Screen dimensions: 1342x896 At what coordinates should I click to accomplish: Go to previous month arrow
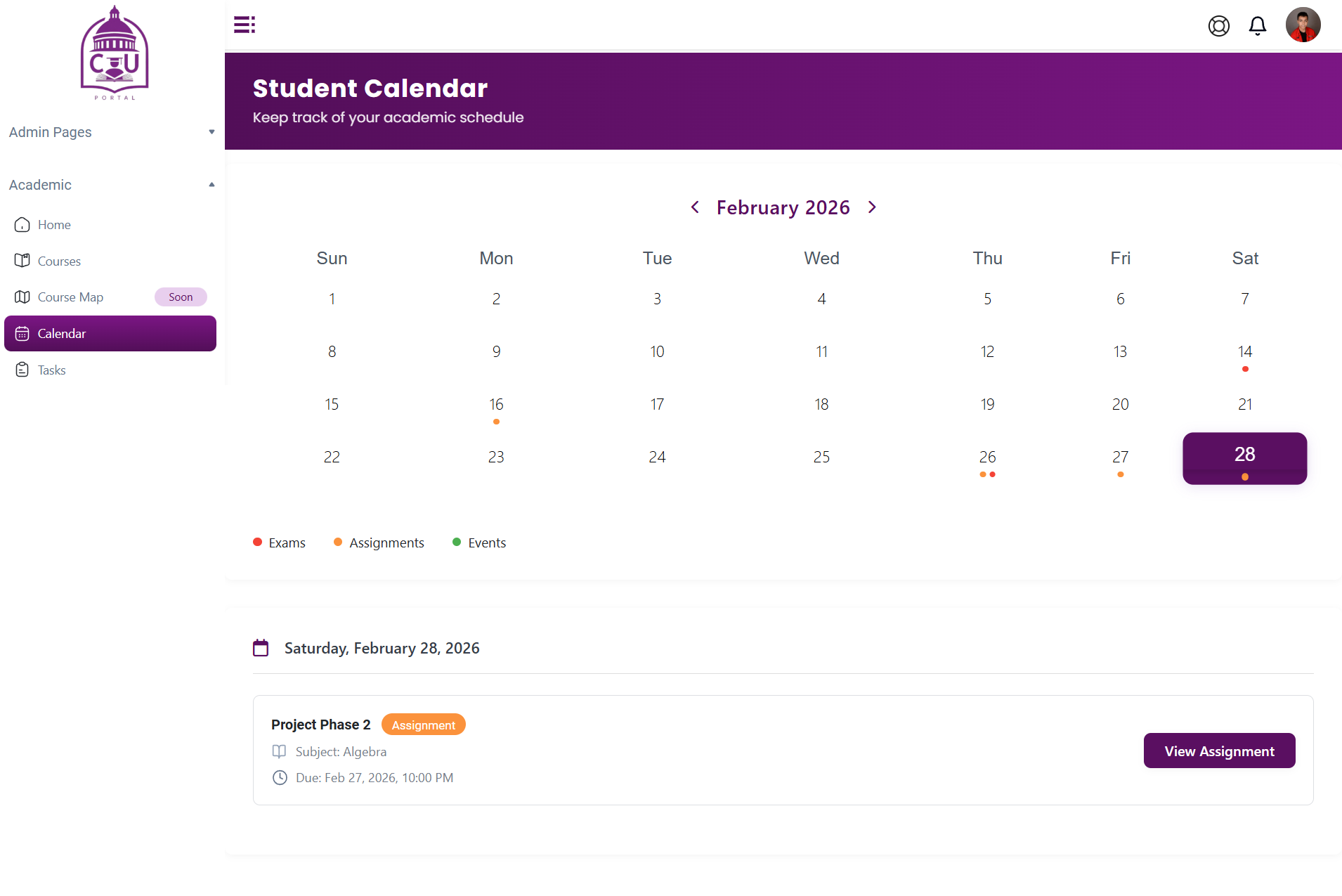point(695,207)
